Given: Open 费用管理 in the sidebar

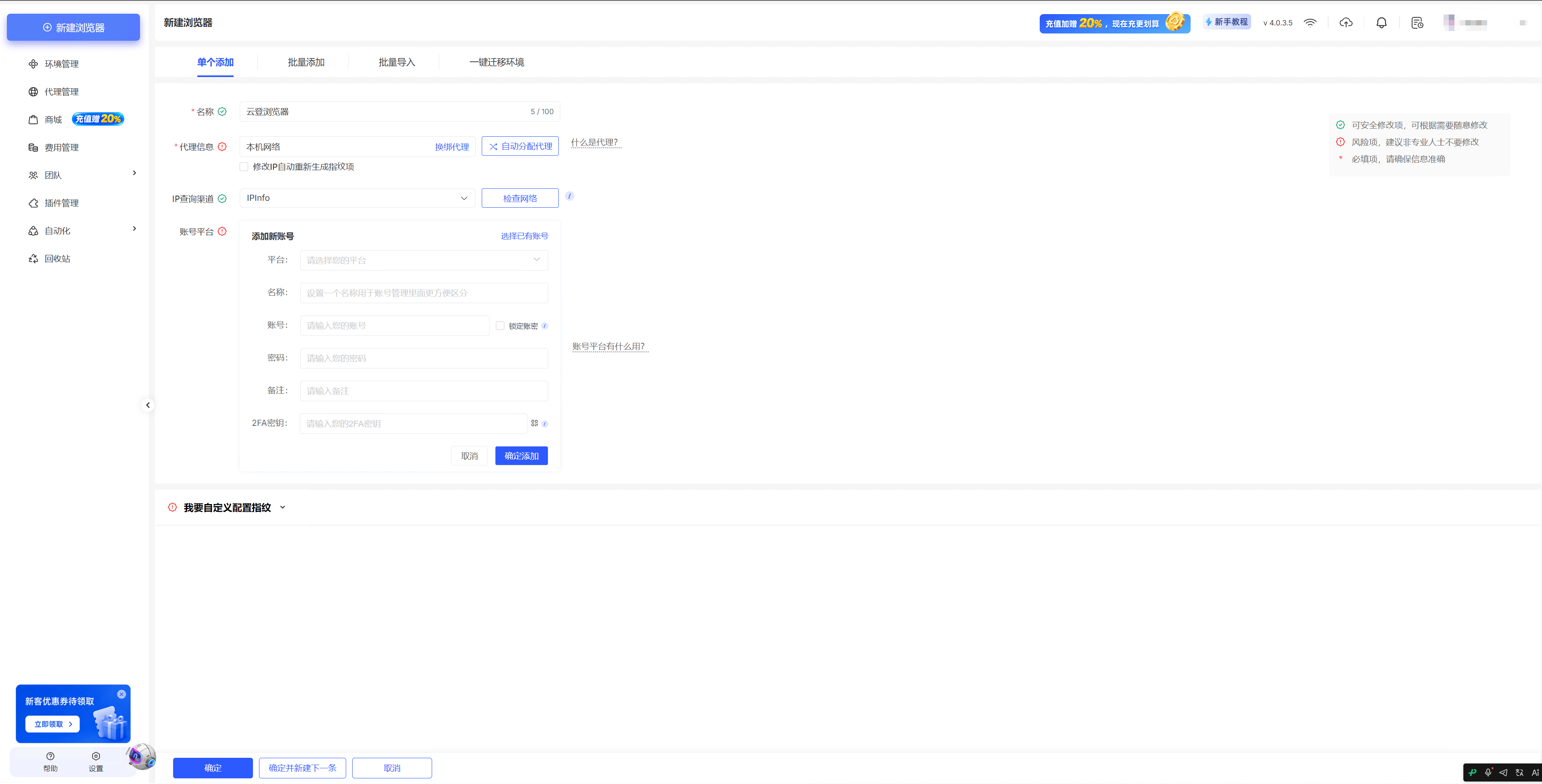Looking at the screenshot, I should 61,147.
